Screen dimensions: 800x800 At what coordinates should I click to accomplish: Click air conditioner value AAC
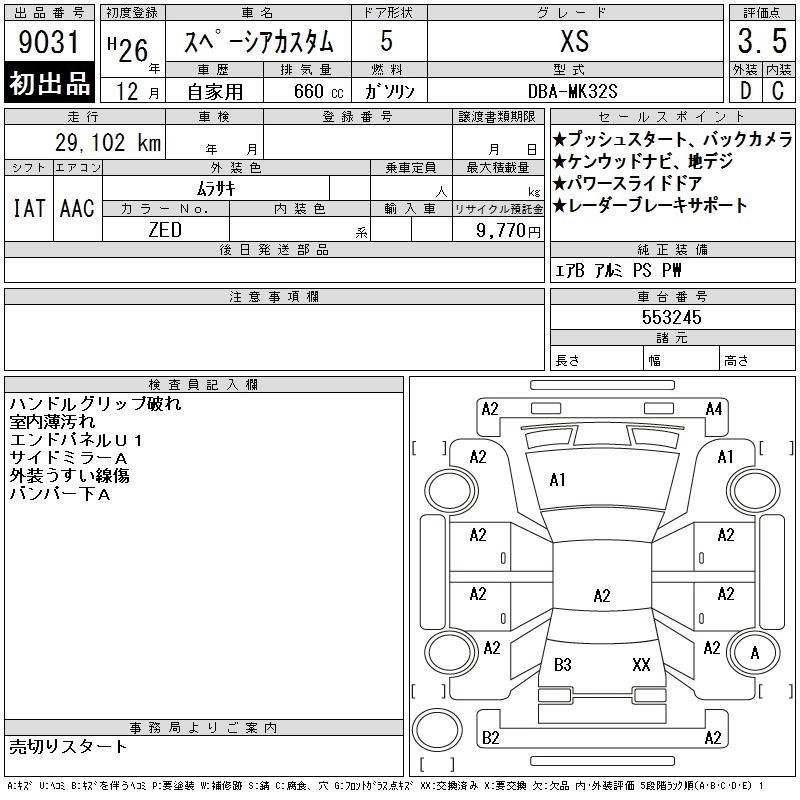[x=77, y=208]
